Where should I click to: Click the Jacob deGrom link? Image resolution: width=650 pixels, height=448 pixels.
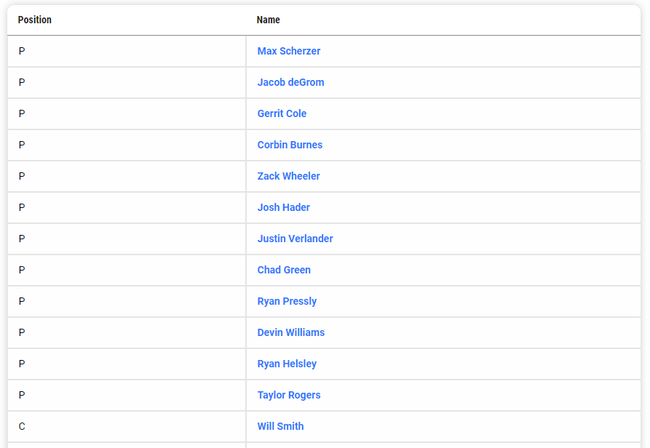point(290,82)
